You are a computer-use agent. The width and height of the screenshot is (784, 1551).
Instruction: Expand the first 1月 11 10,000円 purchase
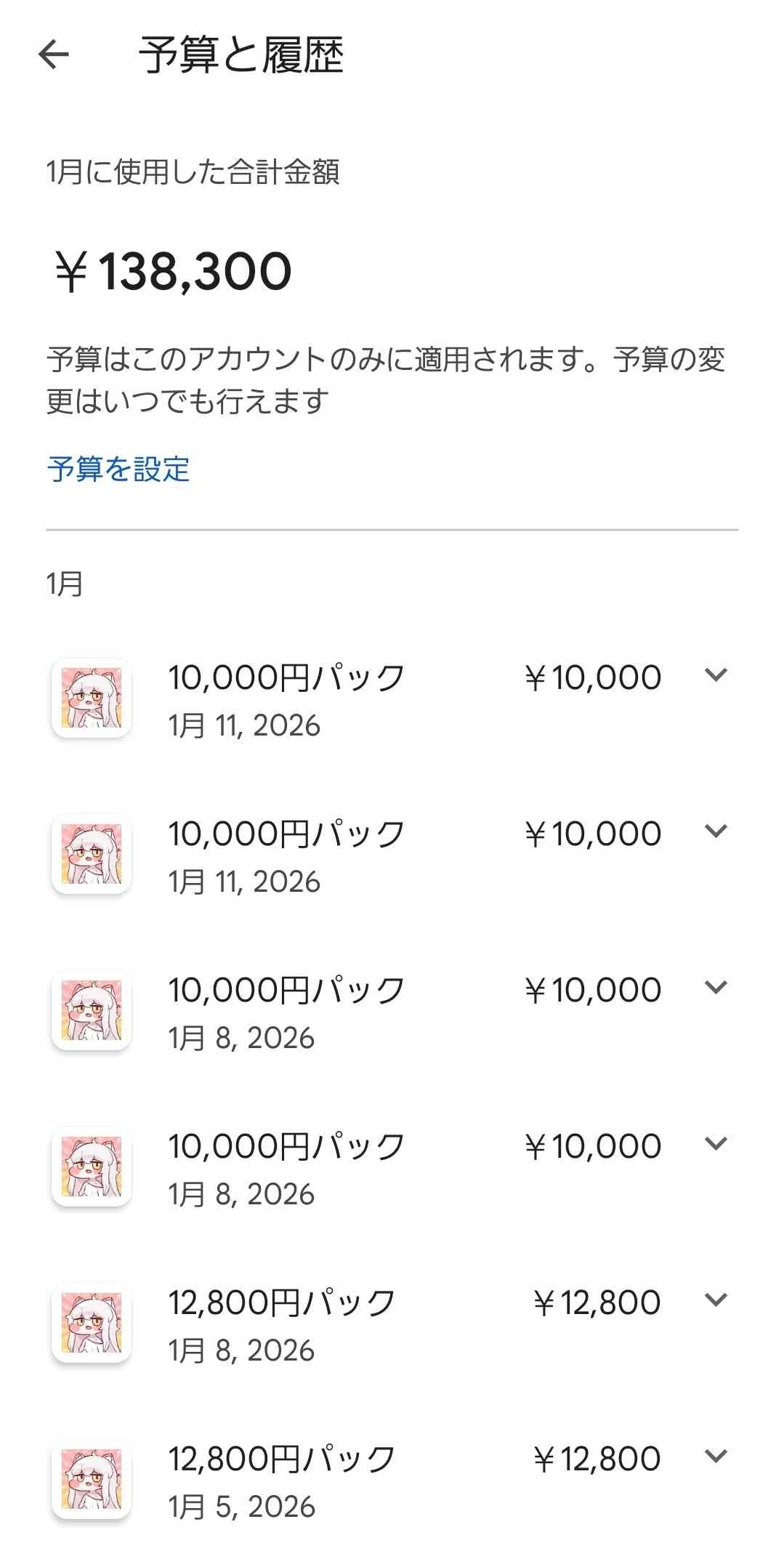[716, 675]
